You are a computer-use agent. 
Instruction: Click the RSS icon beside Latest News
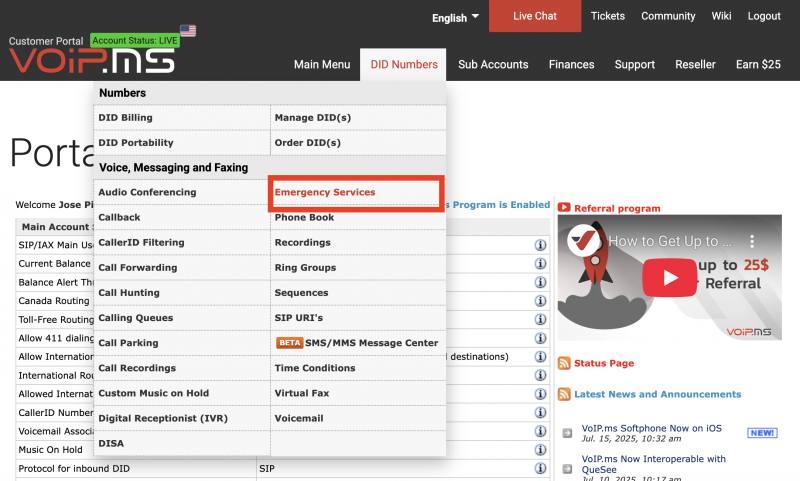coord(564,394)
